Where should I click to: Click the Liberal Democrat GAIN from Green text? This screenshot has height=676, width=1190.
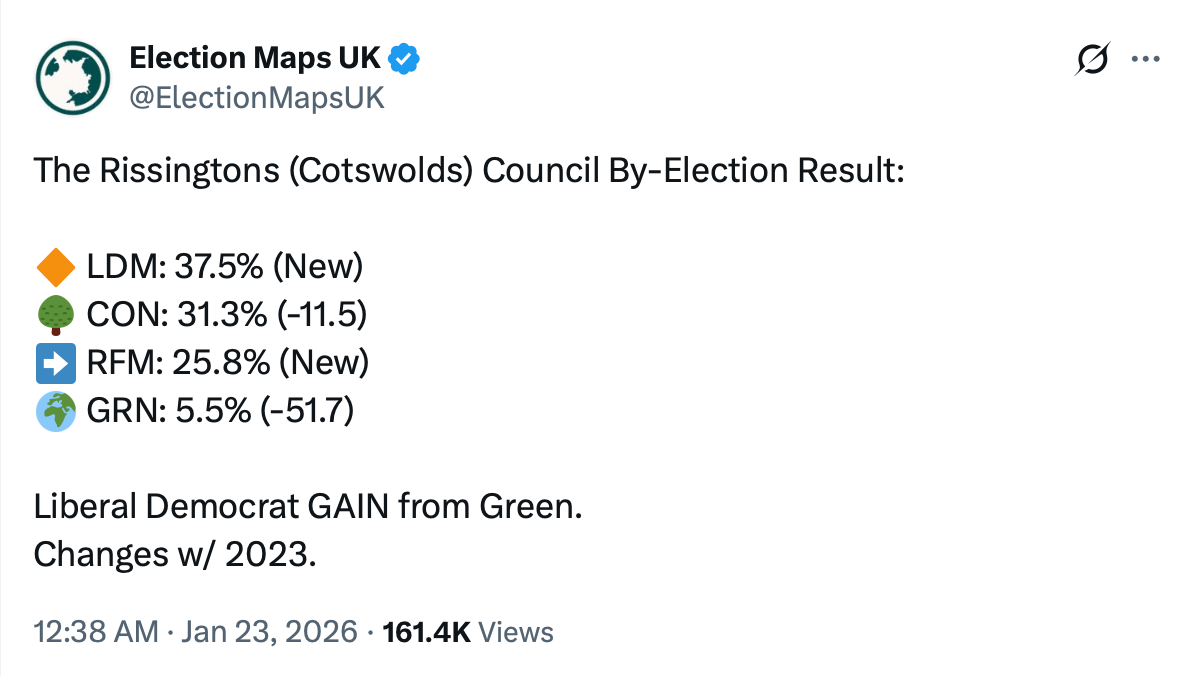pyautogui.click(x=308, y=507)
